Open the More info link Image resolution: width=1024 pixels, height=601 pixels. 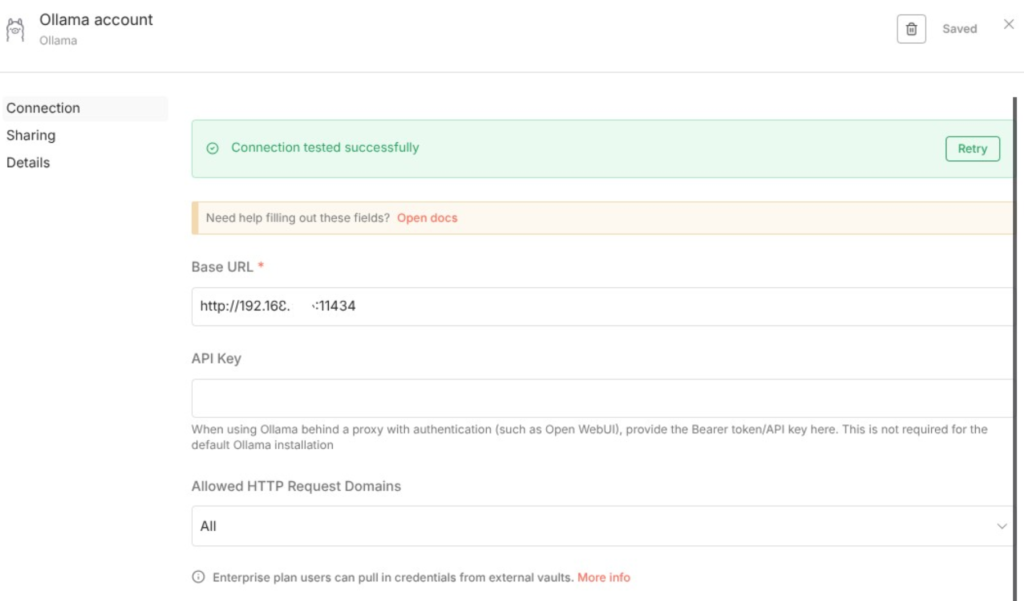[604, 577]
